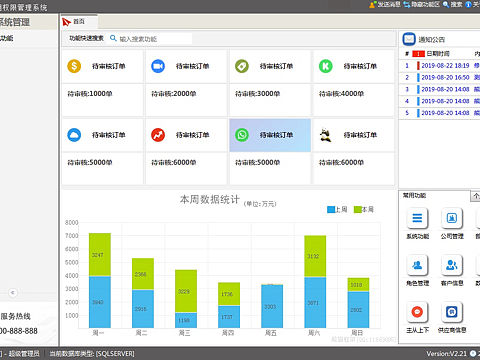Click the olive green price tag icon
Image resolution: width=480 pixels, height=360 pixels.
coord(242,66)
